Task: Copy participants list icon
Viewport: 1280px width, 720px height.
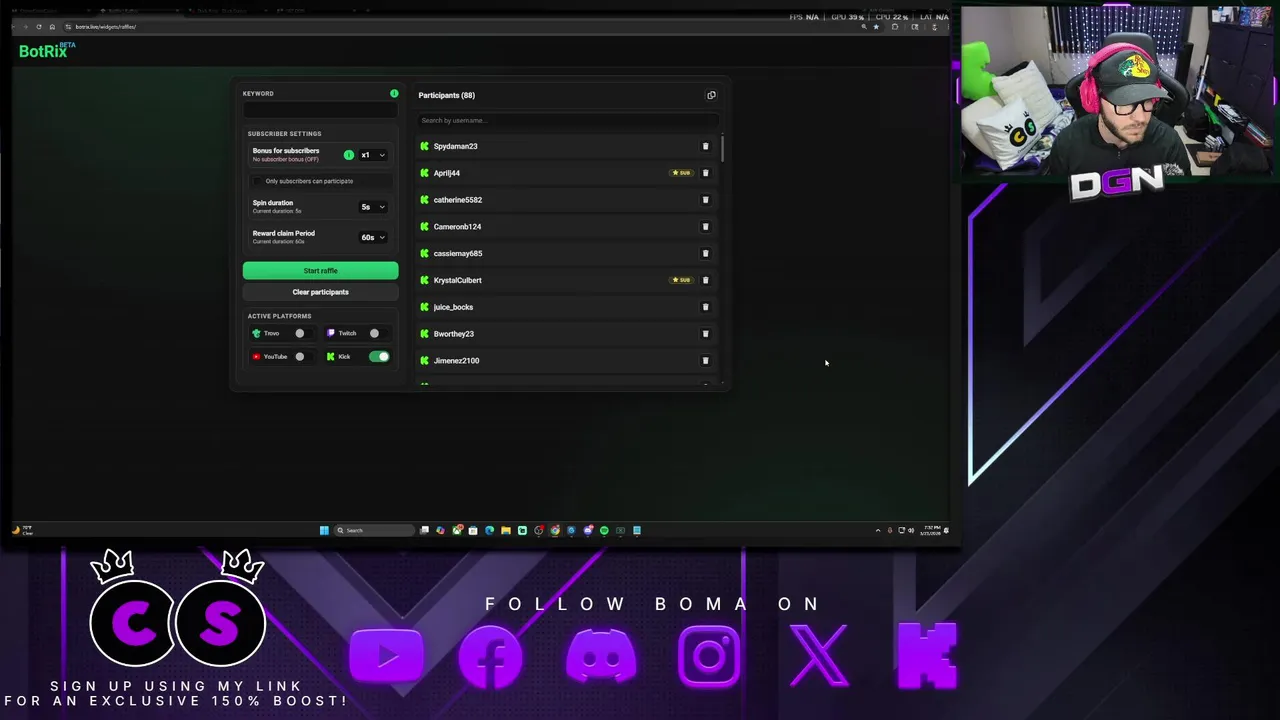Action: [x=711, y=95]
